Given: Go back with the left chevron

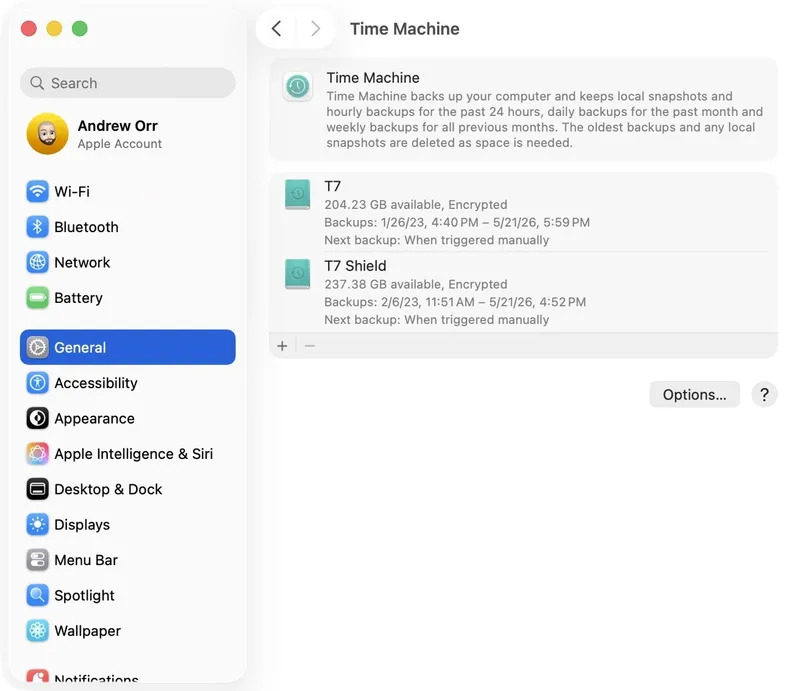Looking at the screenshot, I should click(x=277, y=29).
